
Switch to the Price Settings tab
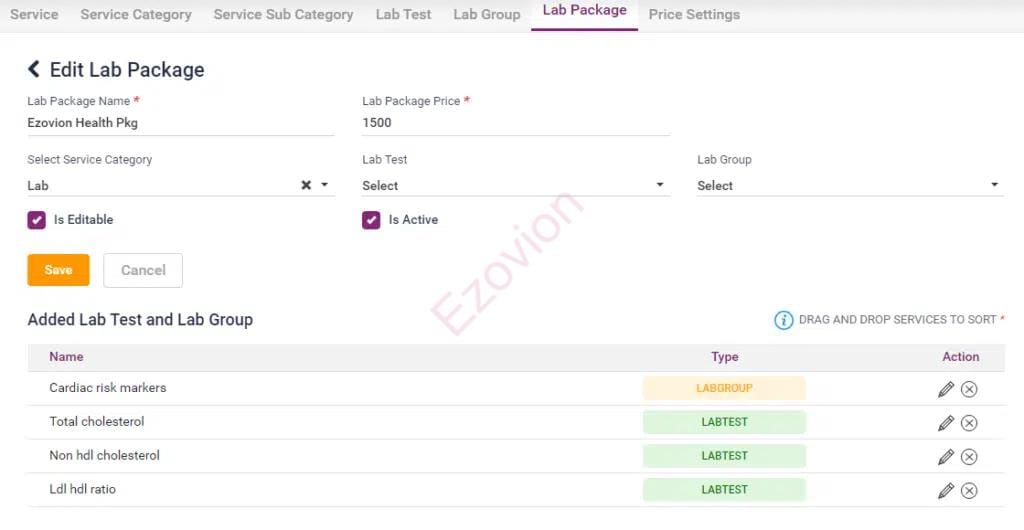(x=694, y=15)
